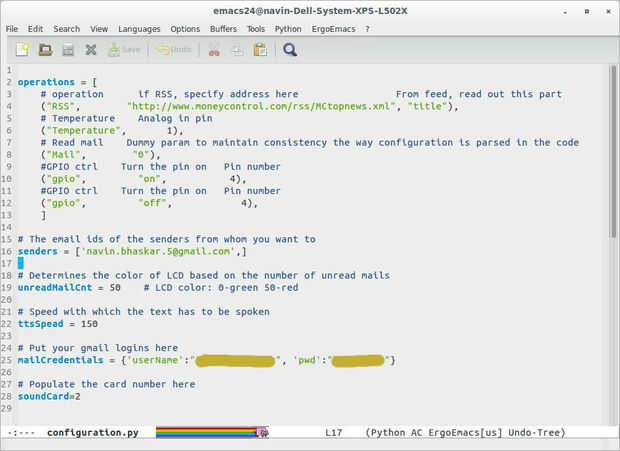
Task: Click the New File toolbar icon
Action: point(21,49)
